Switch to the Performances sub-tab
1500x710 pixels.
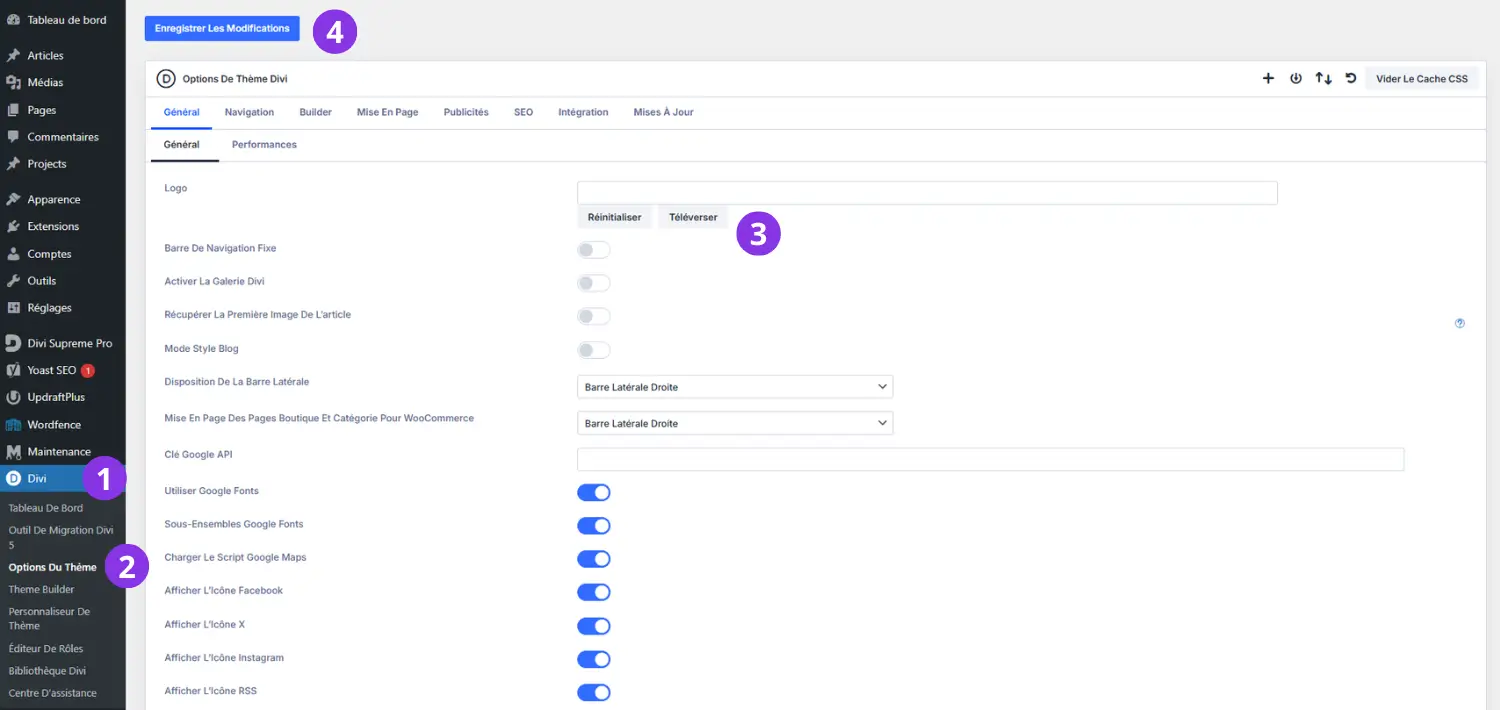click(x=264, y=144)
